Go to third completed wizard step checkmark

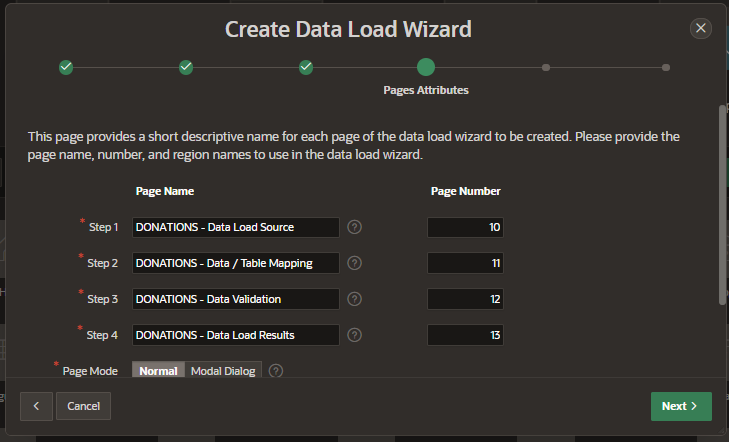coord(306,67)
